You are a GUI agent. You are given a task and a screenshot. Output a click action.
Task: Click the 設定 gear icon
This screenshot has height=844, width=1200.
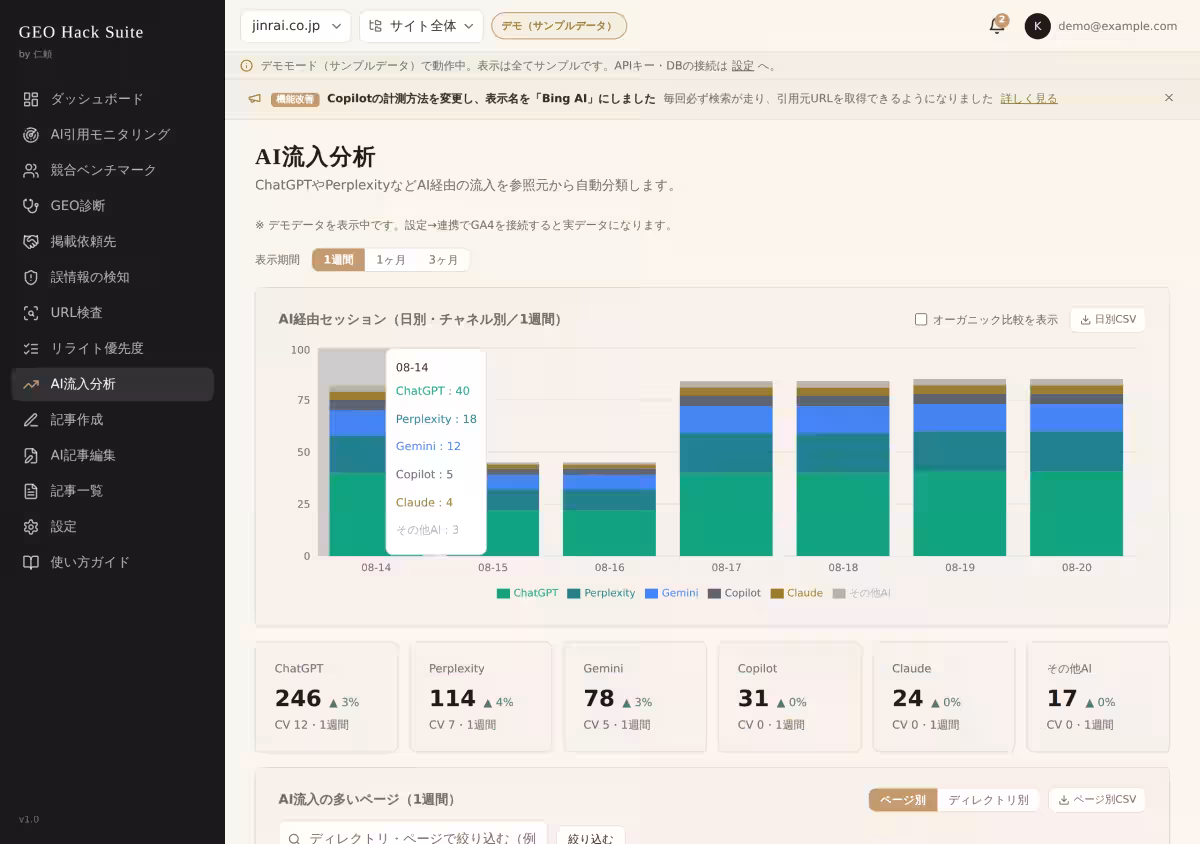click(31, 526)
